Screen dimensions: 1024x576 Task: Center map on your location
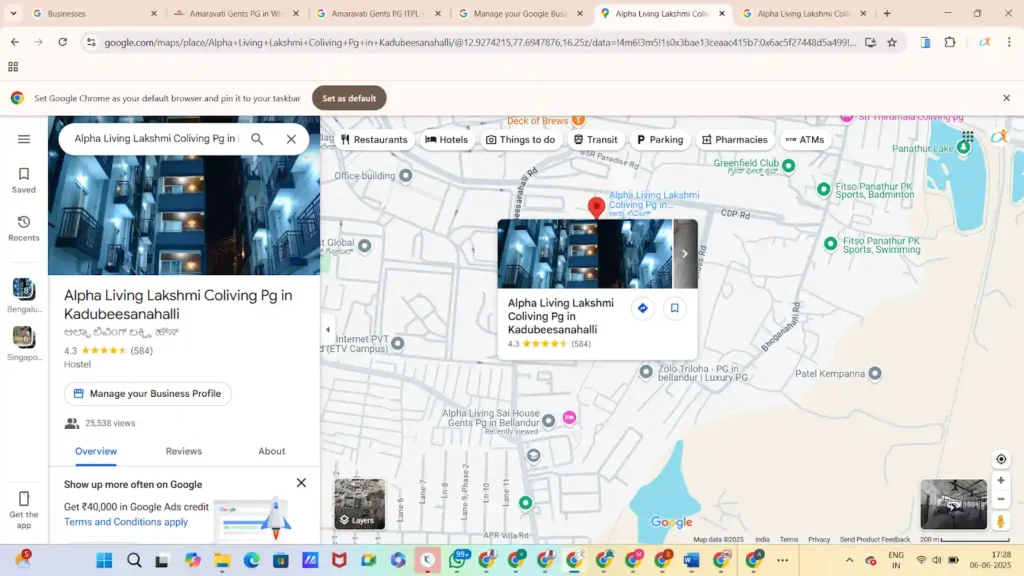coord(1000,459)
